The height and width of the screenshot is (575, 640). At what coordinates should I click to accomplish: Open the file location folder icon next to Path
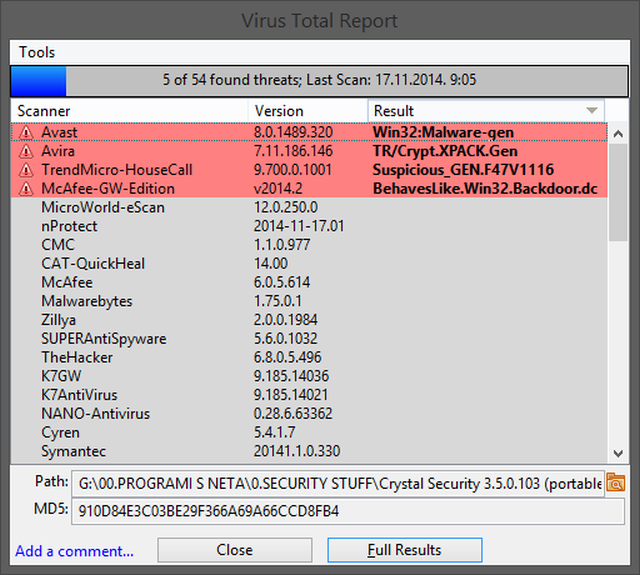[x=616, y=483]
